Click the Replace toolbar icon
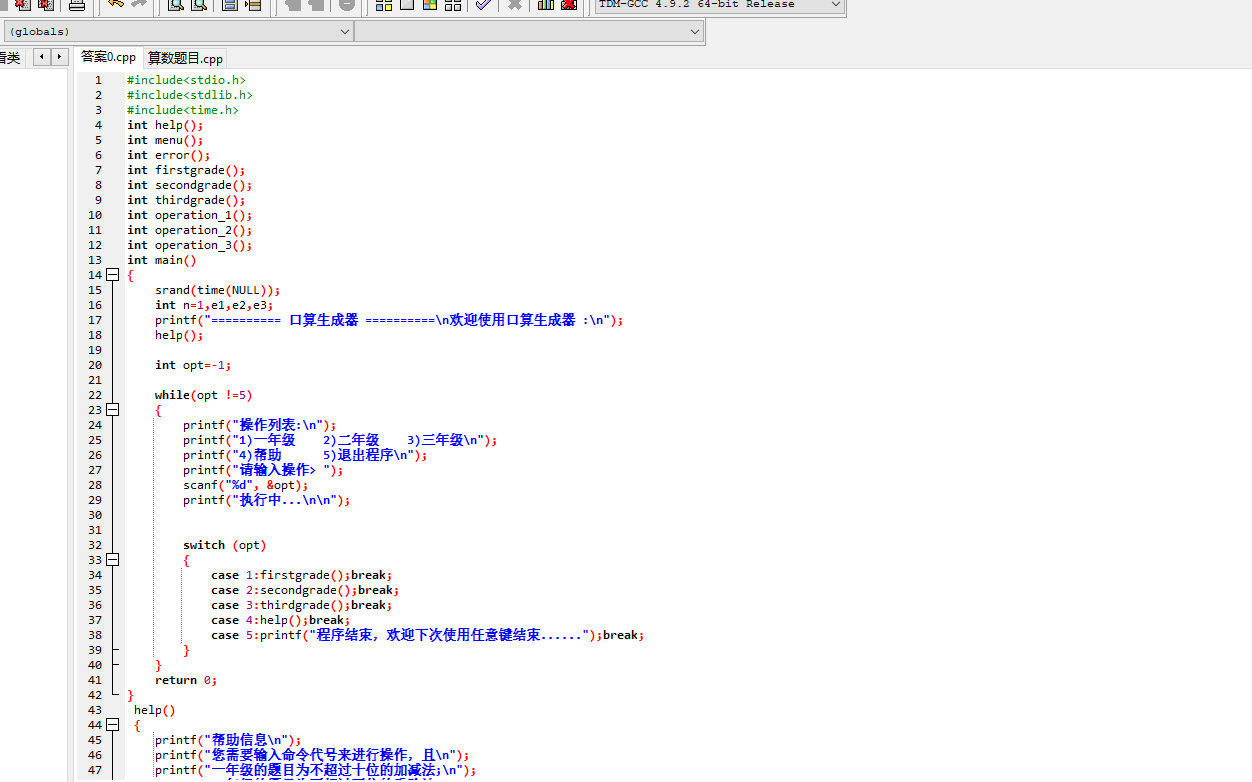The width and height of the screenshot is (1252, 782). [199, 5]
